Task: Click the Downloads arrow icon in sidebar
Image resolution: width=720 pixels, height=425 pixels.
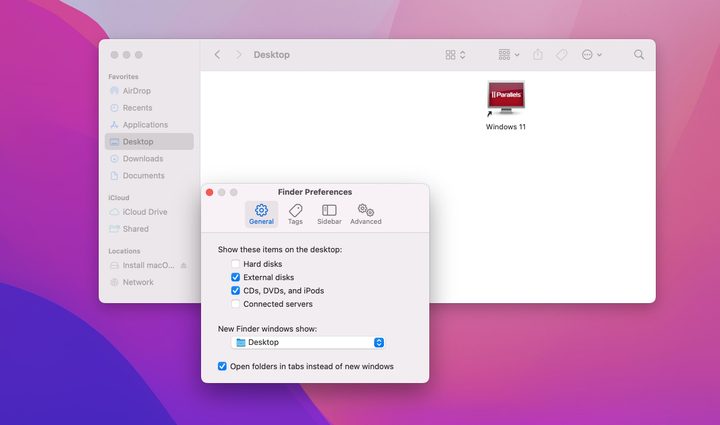Action: (x=114, y=159)
